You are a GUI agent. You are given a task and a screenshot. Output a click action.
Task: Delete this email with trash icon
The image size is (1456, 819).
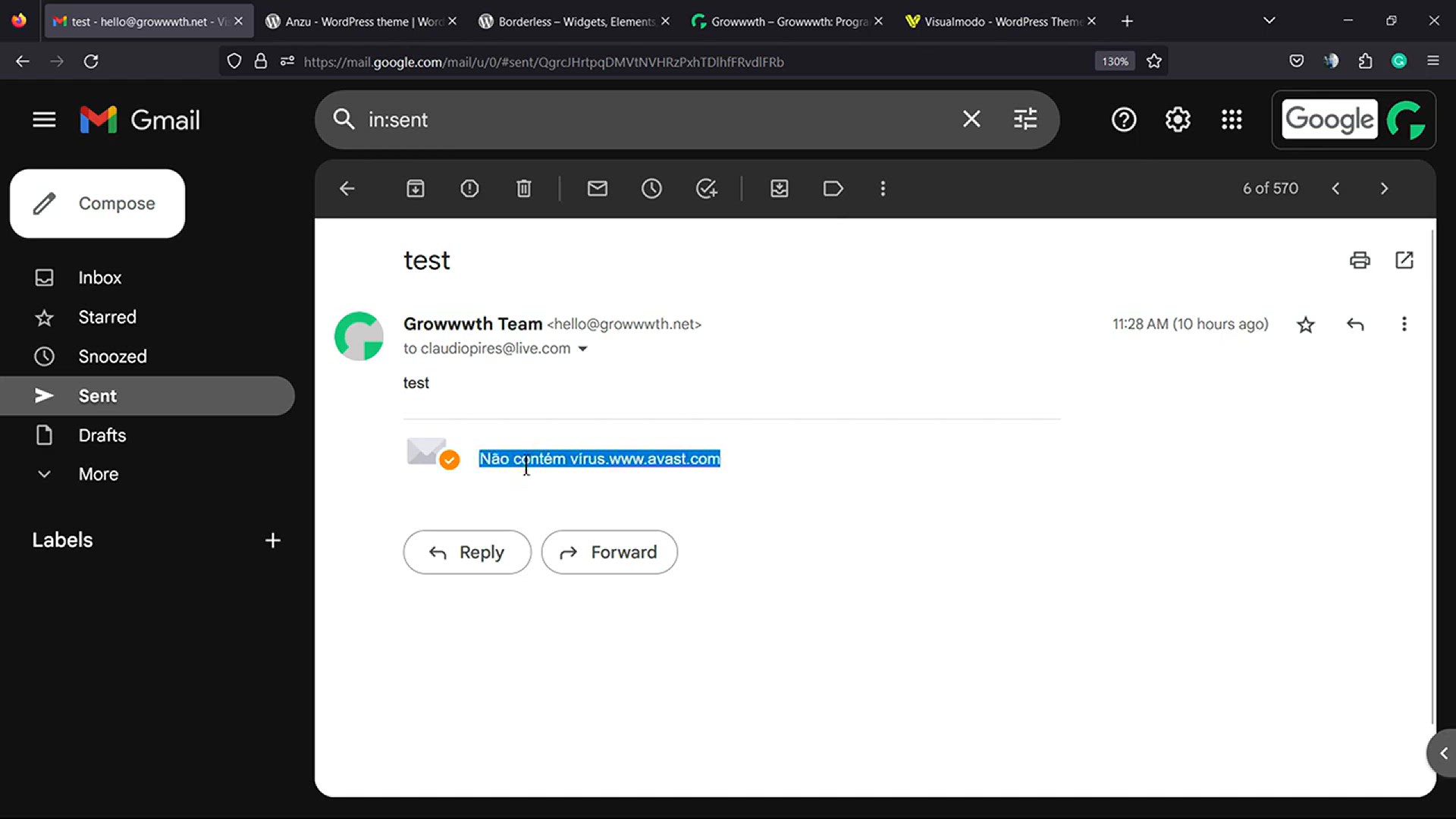(524, 188)
